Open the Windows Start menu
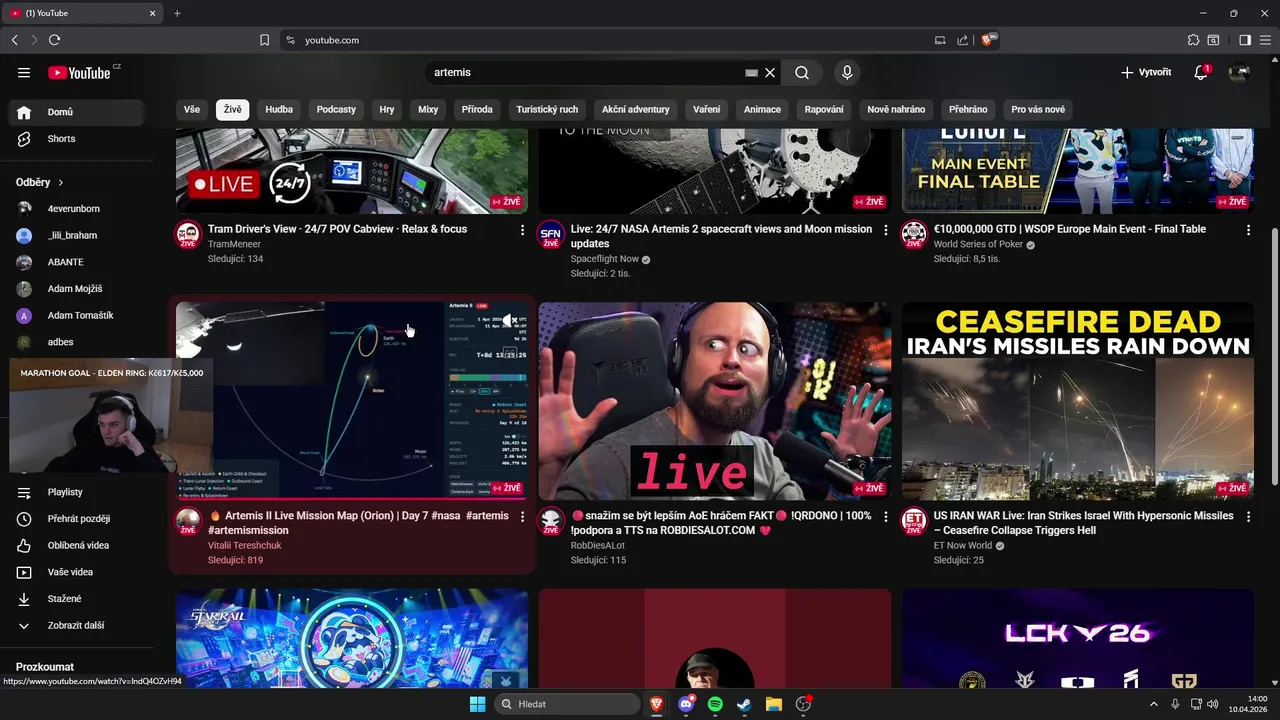The width and height of the screenshot is (1280, 720). tap(477, 704)
